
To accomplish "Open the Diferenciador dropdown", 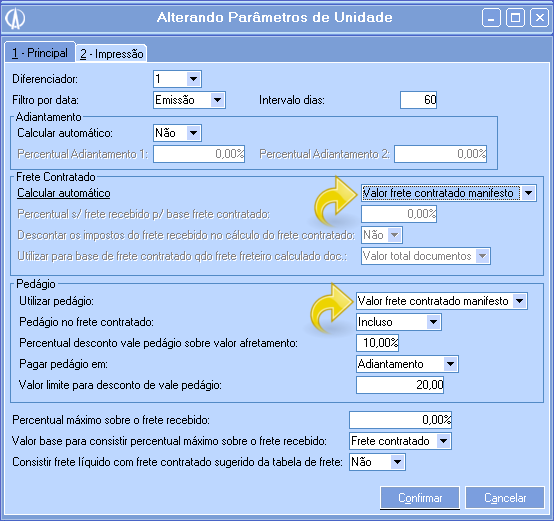I will point(193,79).
